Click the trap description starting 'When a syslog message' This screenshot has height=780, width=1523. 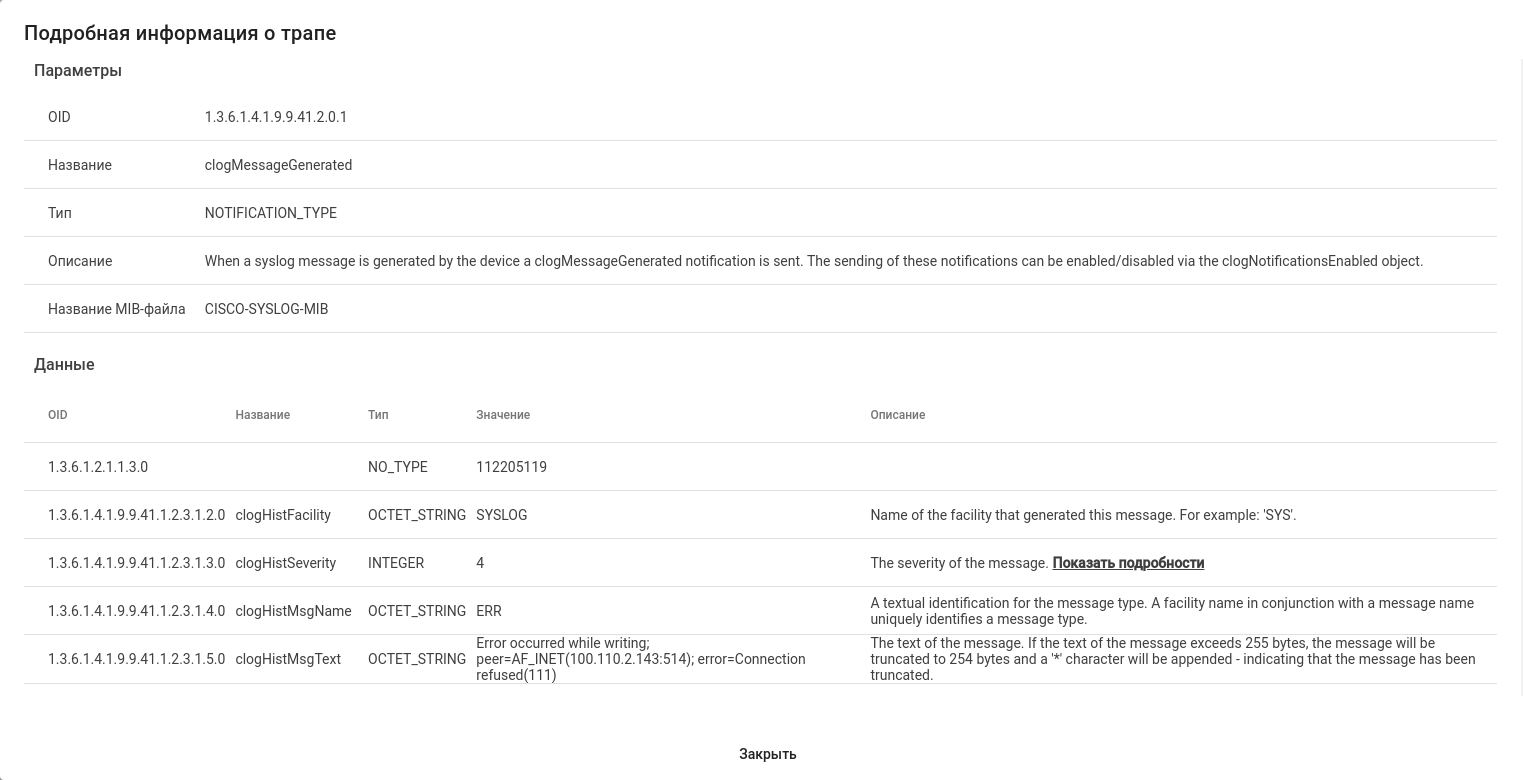tap(813, 261)
